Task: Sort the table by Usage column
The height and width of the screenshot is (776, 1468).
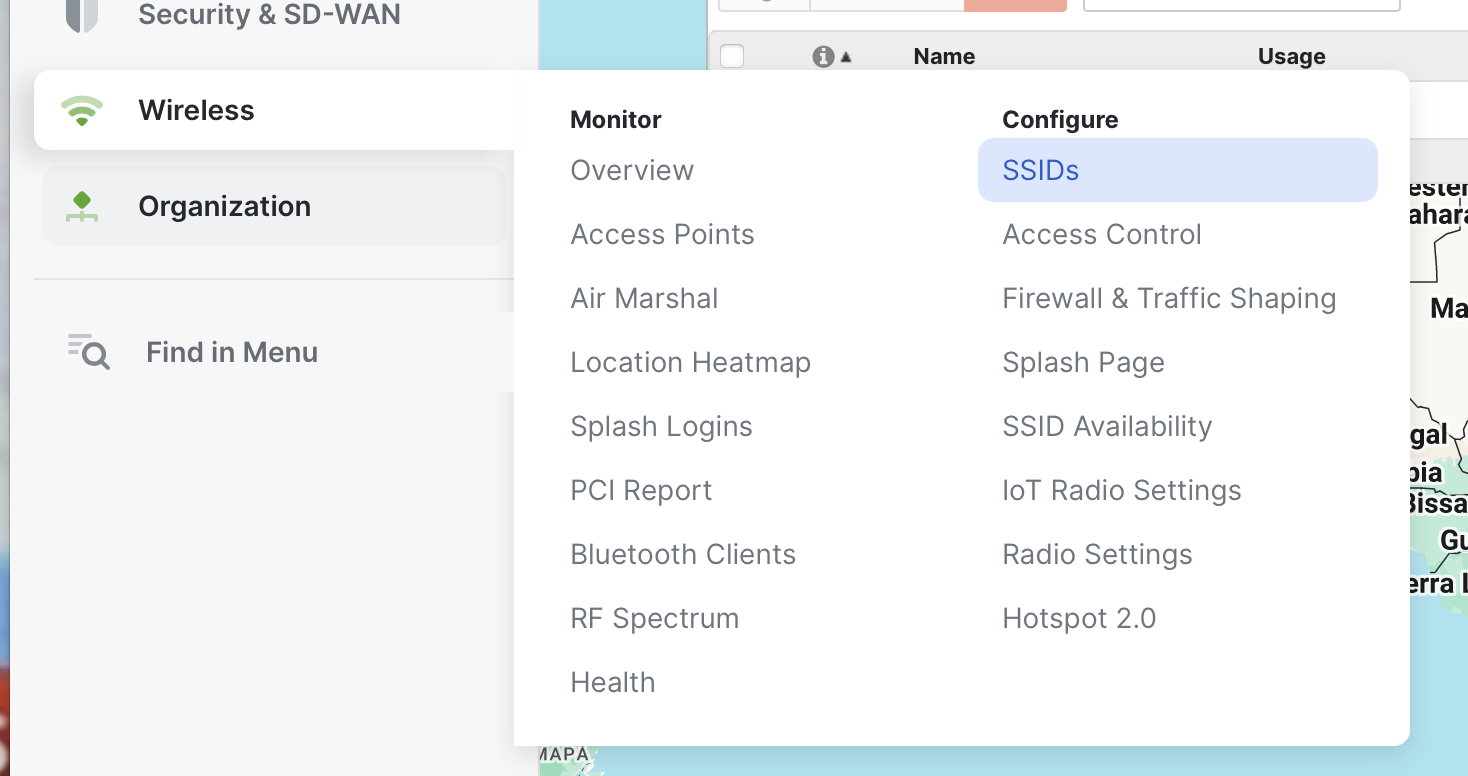Action: (1291, 57)
